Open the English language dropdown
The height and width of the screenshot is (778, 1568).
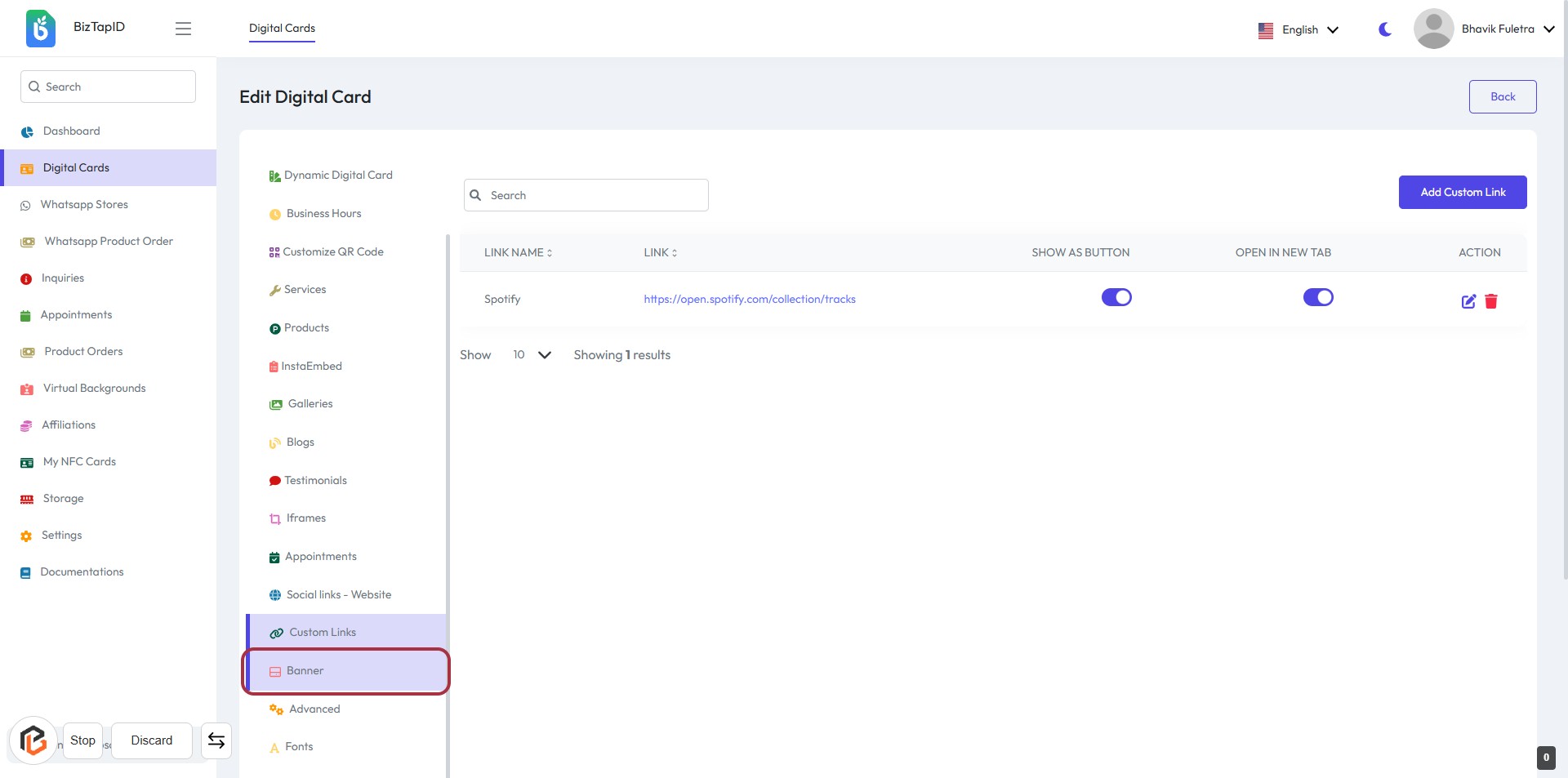pos(1298,29)
